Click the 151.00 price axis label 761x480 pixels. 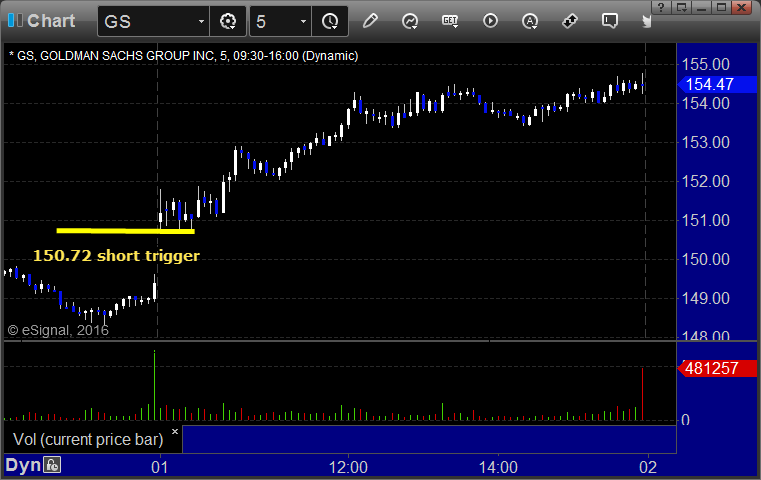(705, 220)
